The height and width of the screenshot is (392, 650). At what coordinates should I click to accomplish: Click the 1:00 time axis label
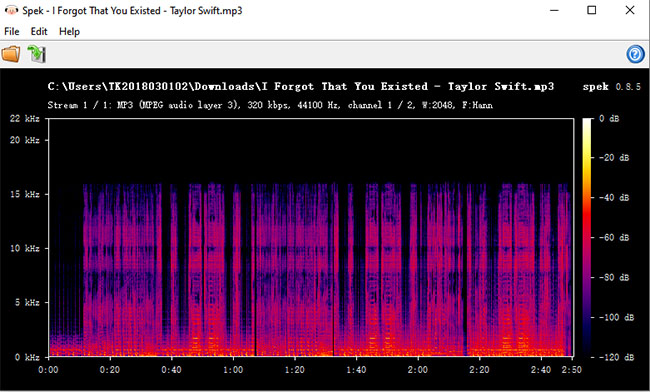point(233,370)
